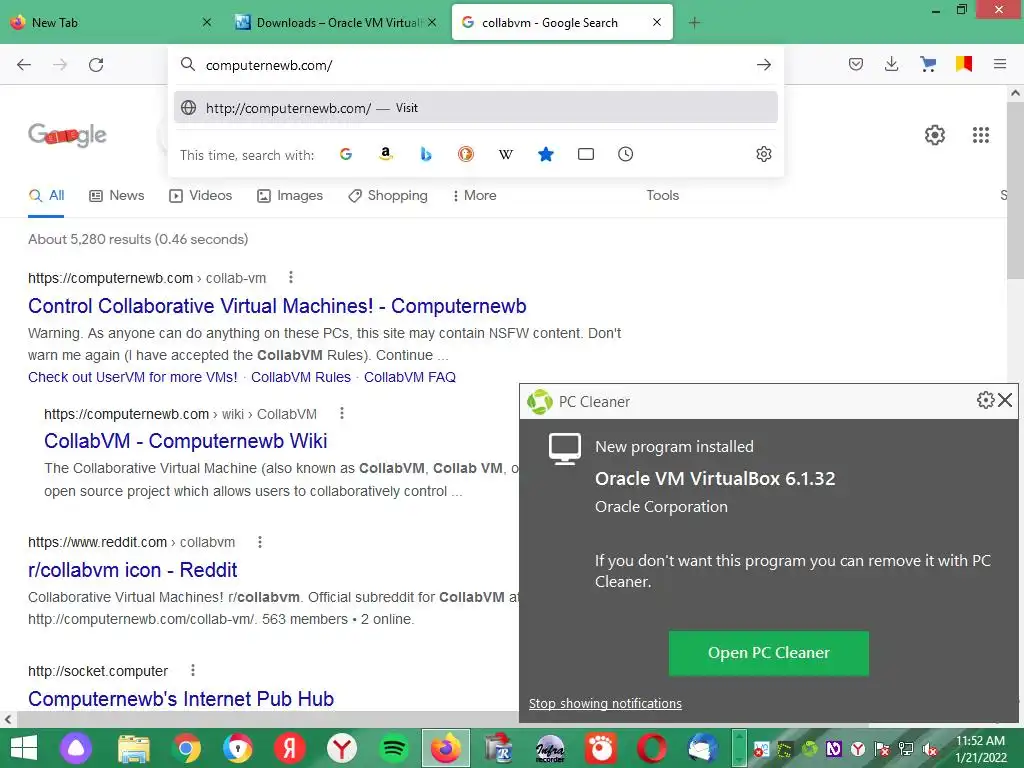Select the Shopping search tab
The height and width of the screenshot is (768, 1024).
[x=388, y=195]
